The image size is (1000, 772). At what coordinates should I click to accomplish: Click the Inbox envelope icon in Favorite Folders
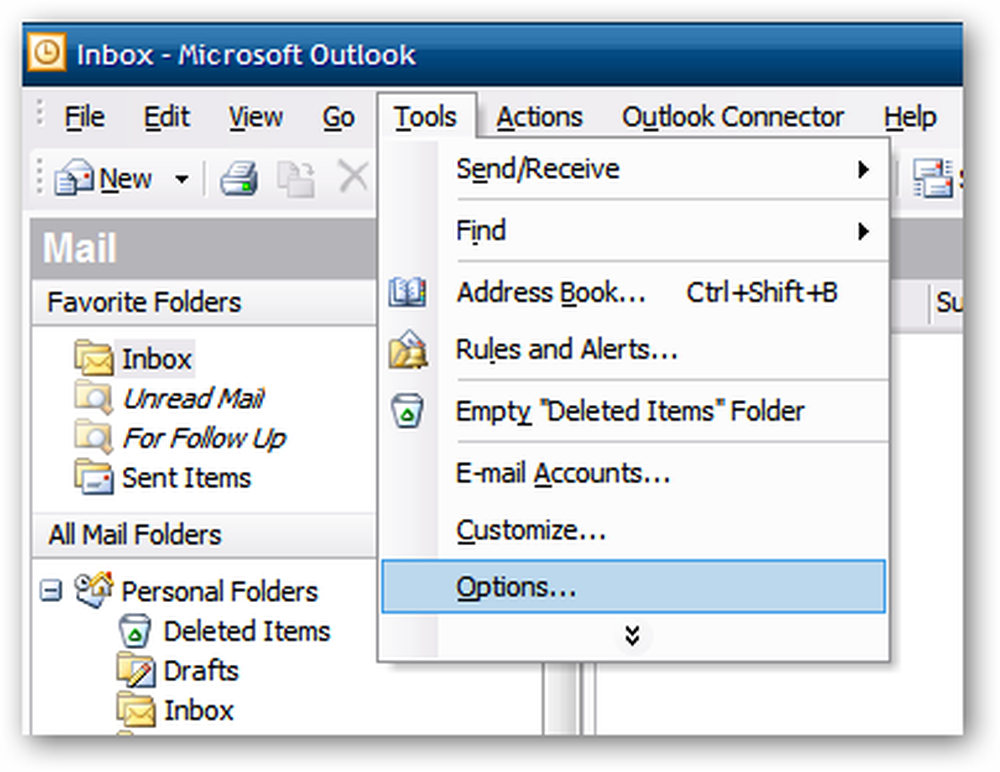click(94, 357)
